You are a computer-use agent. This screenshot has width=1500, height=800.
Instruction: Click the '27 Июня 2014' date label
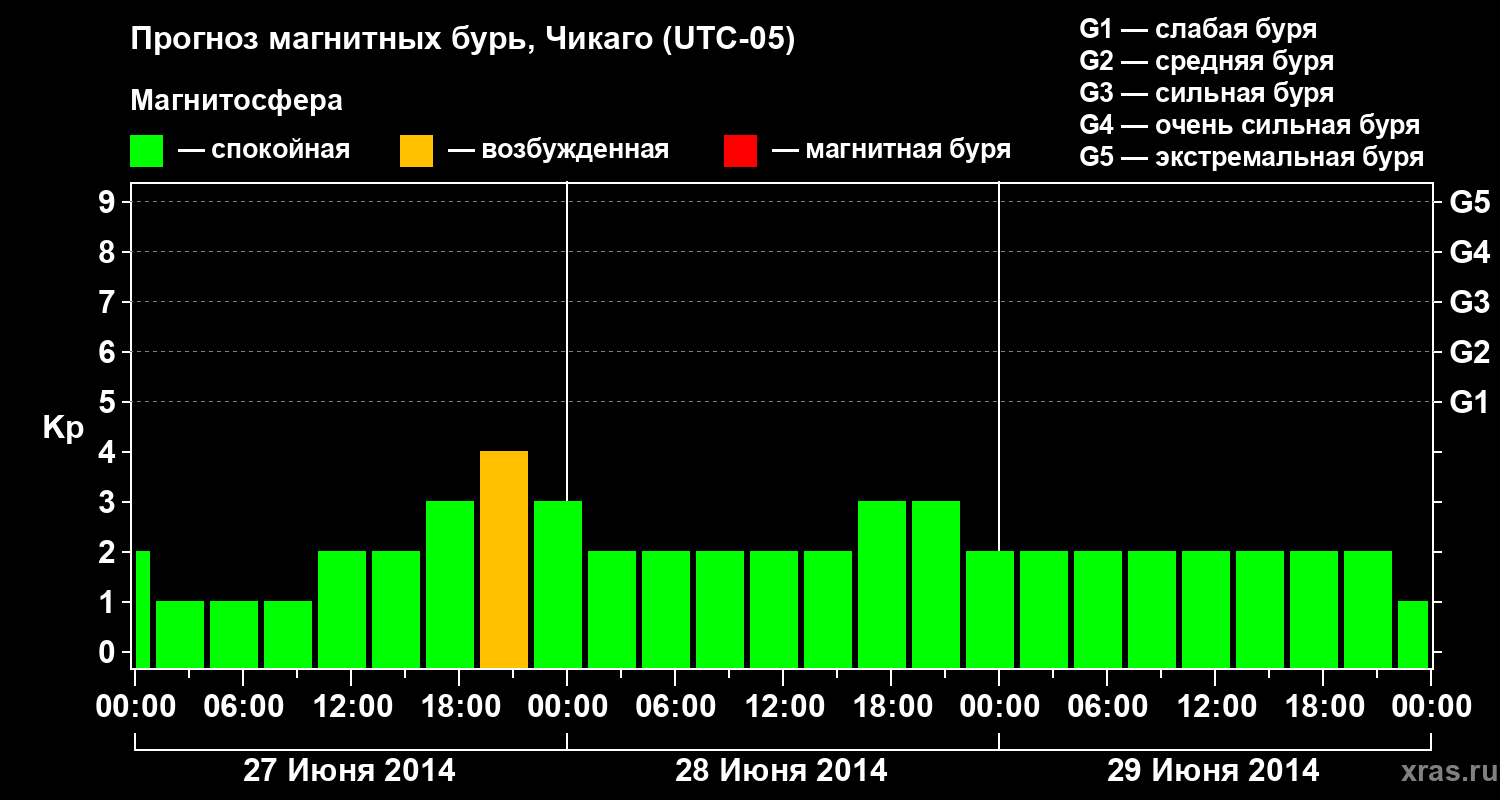point(350,771)
